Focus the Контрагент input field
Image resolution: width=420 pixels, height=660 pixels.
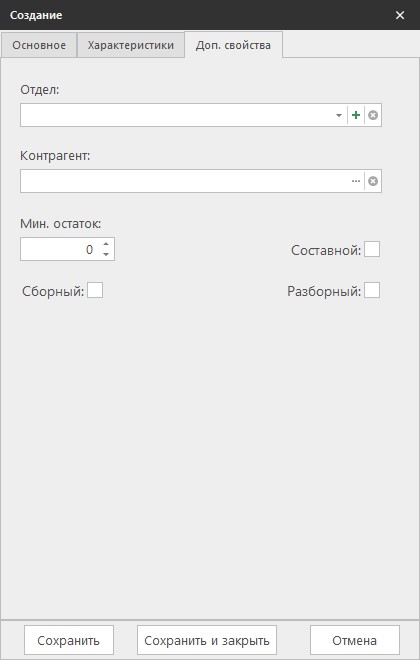pyautogui.click(x=185, y=181)
